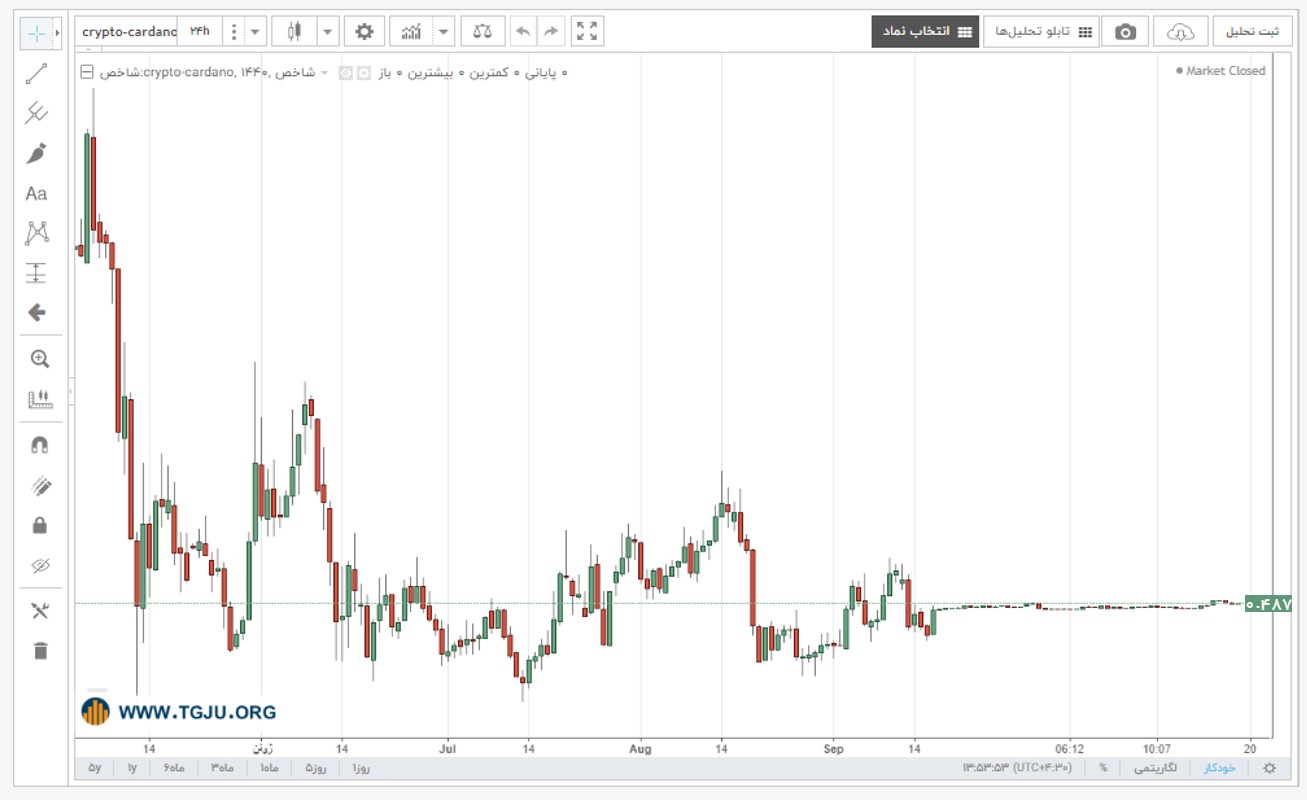Toggle stay in drawing mode pencil
This screenshot has width=1307, height=800.
point(40,486)
